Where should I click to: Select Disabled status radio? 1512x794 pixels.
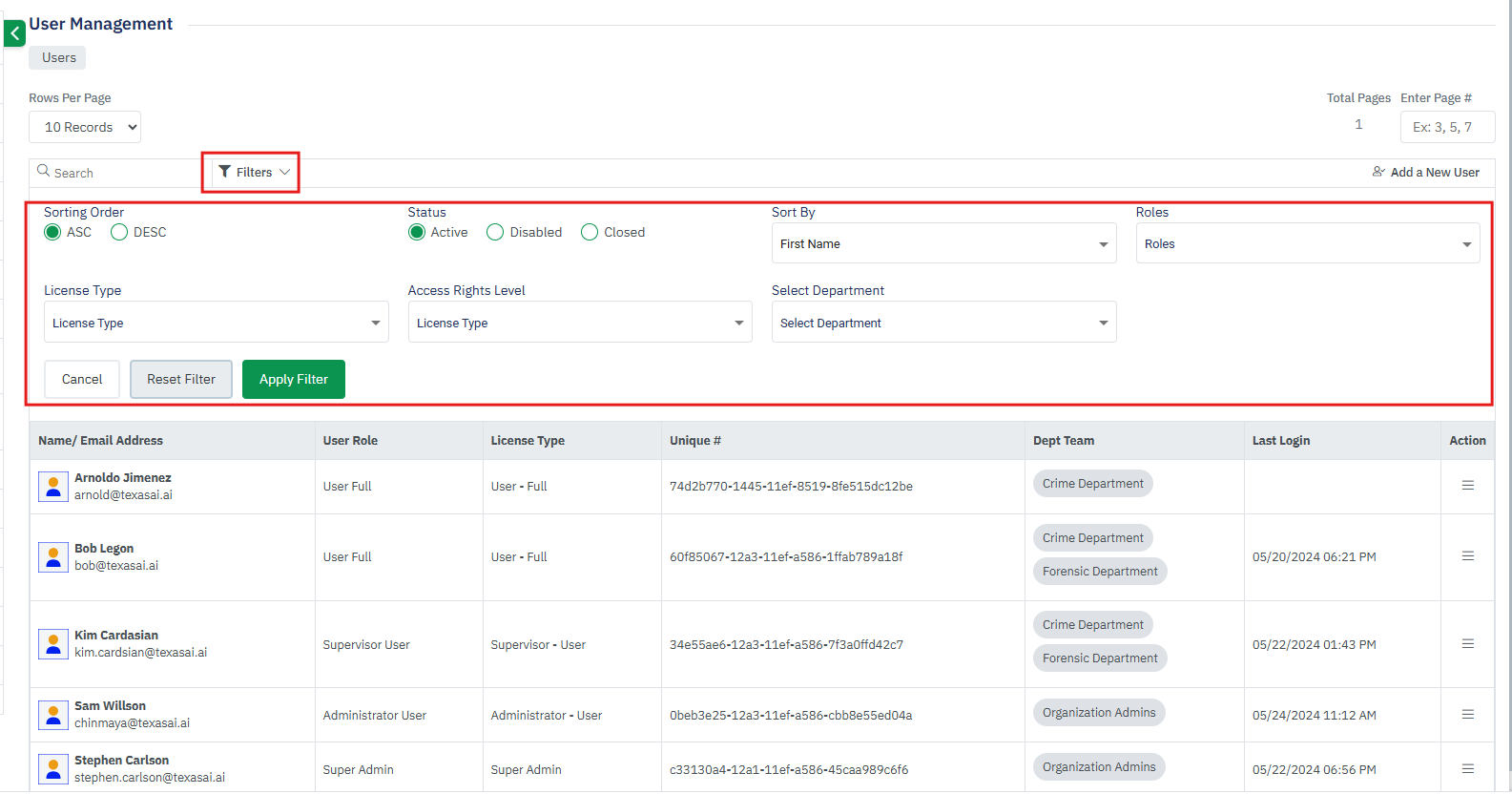tap(495, 232)
